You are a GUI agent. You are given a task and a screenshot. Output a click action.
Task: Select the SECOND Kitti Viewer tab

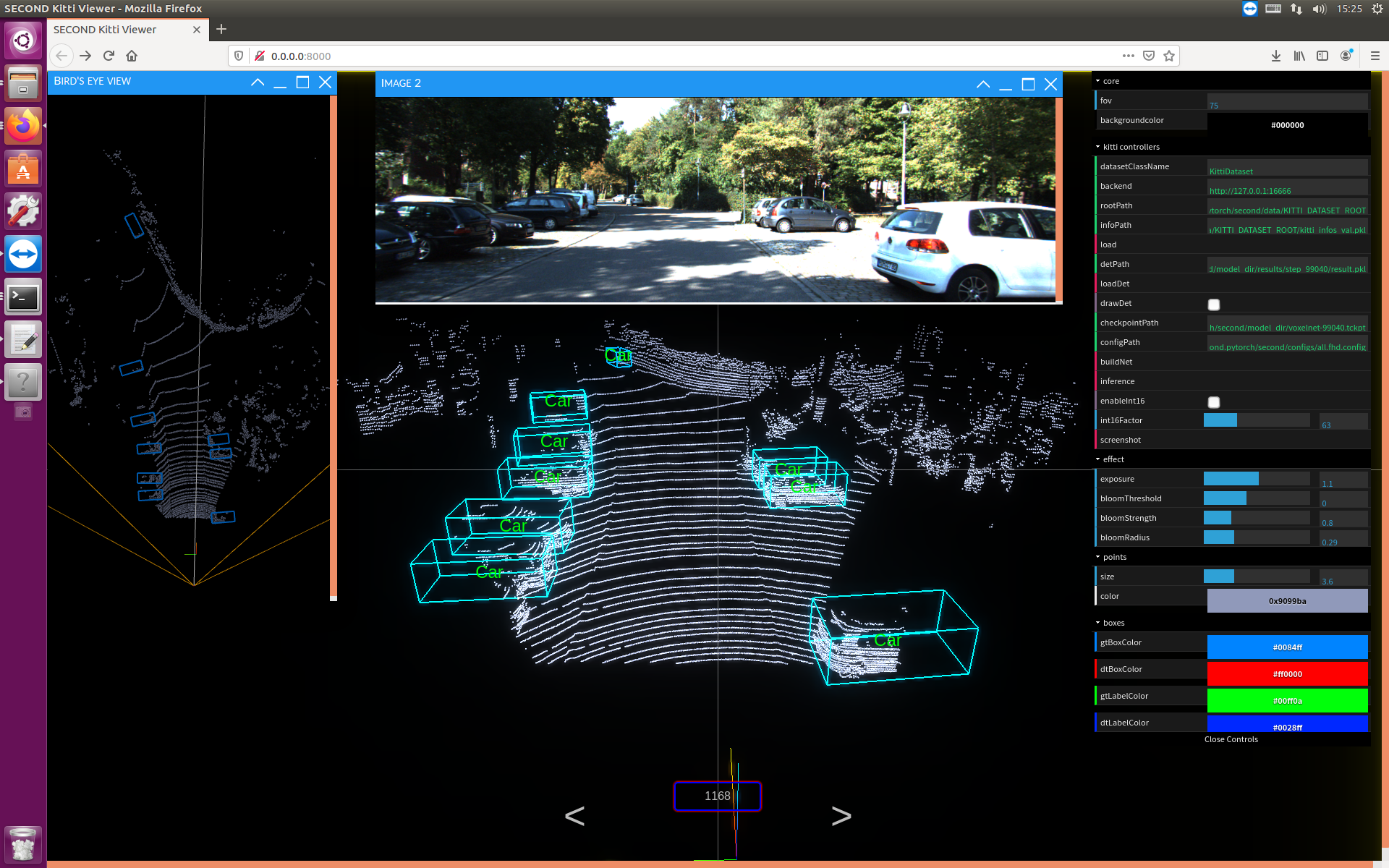(105, 30)
